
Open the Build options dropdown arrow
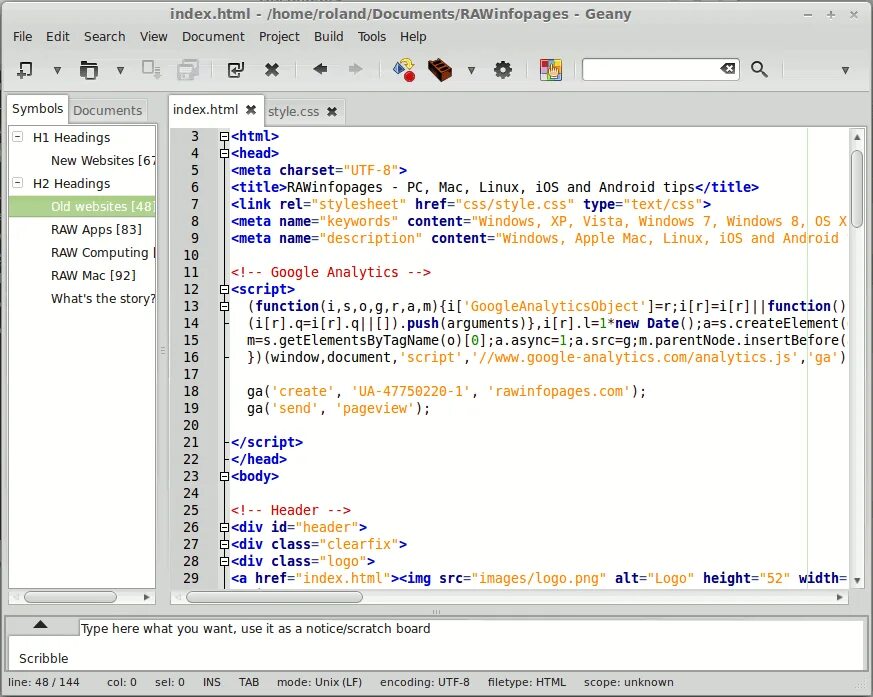pos(471,70)
